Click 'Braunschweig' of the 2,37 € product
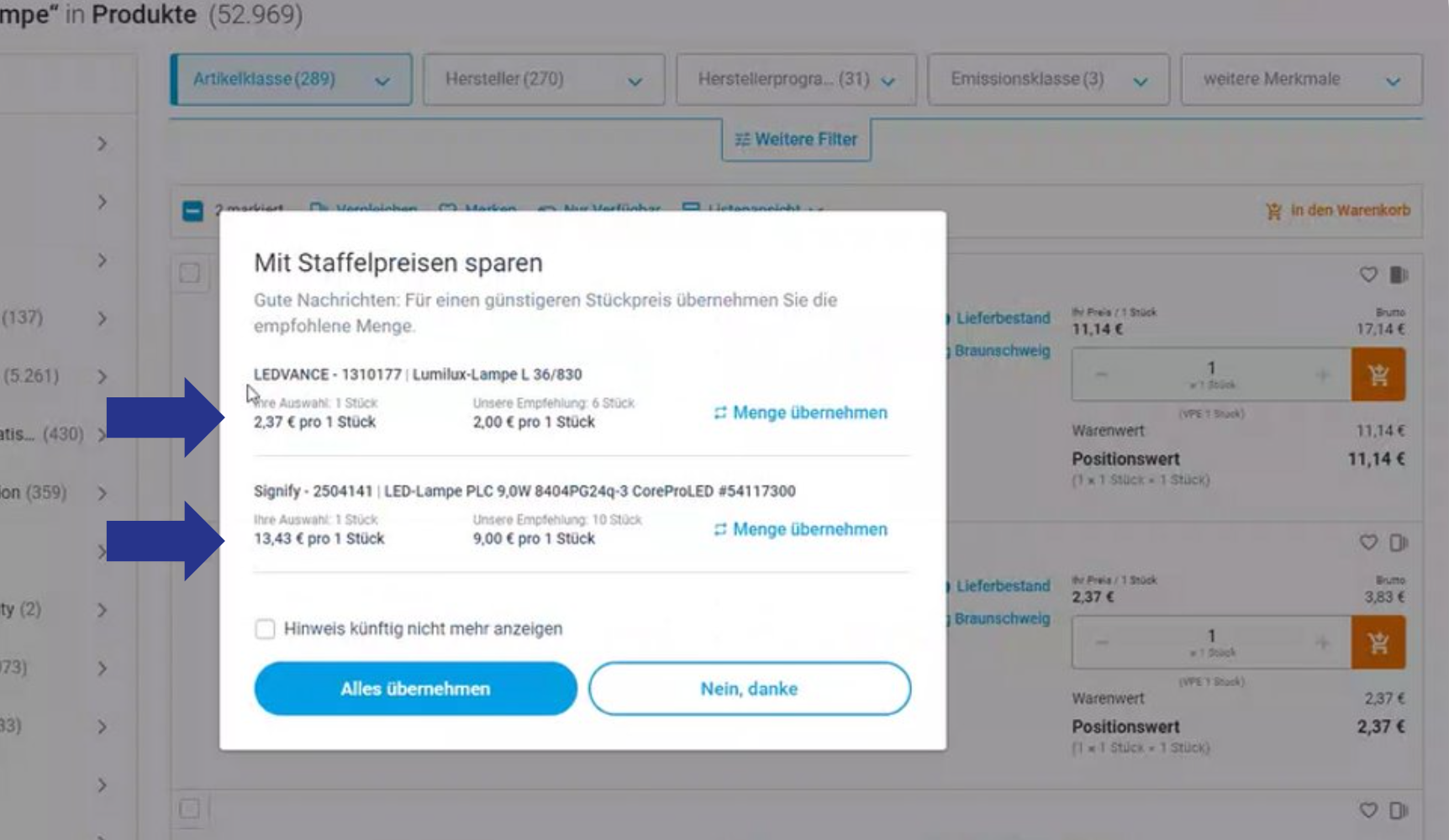 coord(1002,618)
